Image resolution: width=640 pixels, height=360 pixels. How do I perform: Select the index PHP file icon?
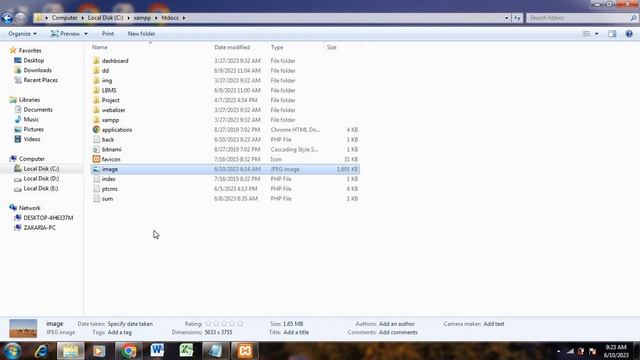pyautogui.click(x=96, y=179)
